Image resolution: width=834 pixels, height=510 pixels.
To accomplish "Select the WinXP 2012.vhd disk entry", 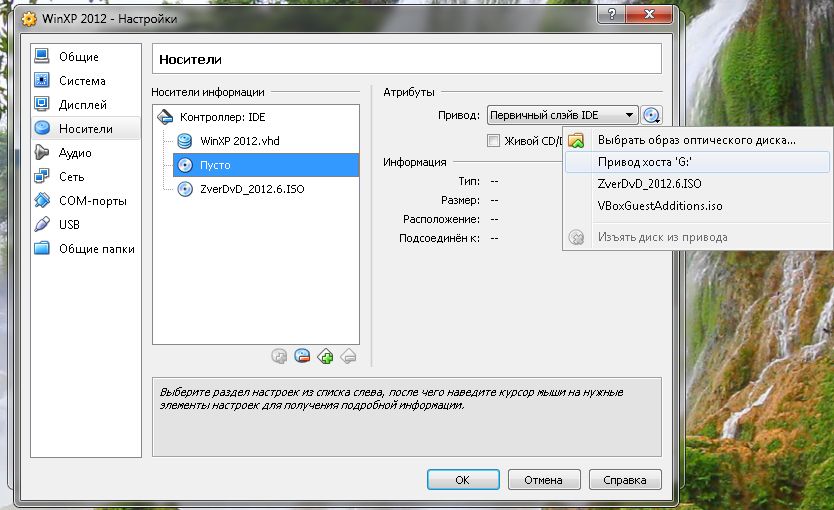I will tap(239, 141).
